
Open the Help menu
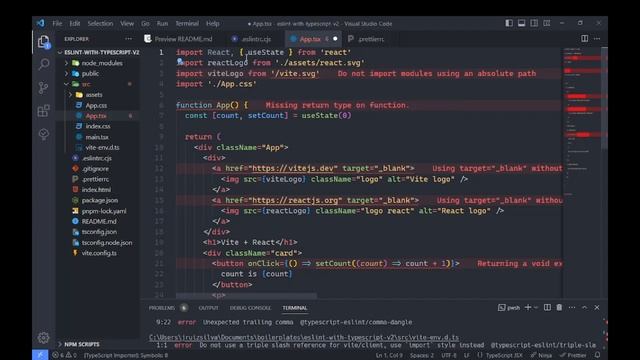point(213,24)
